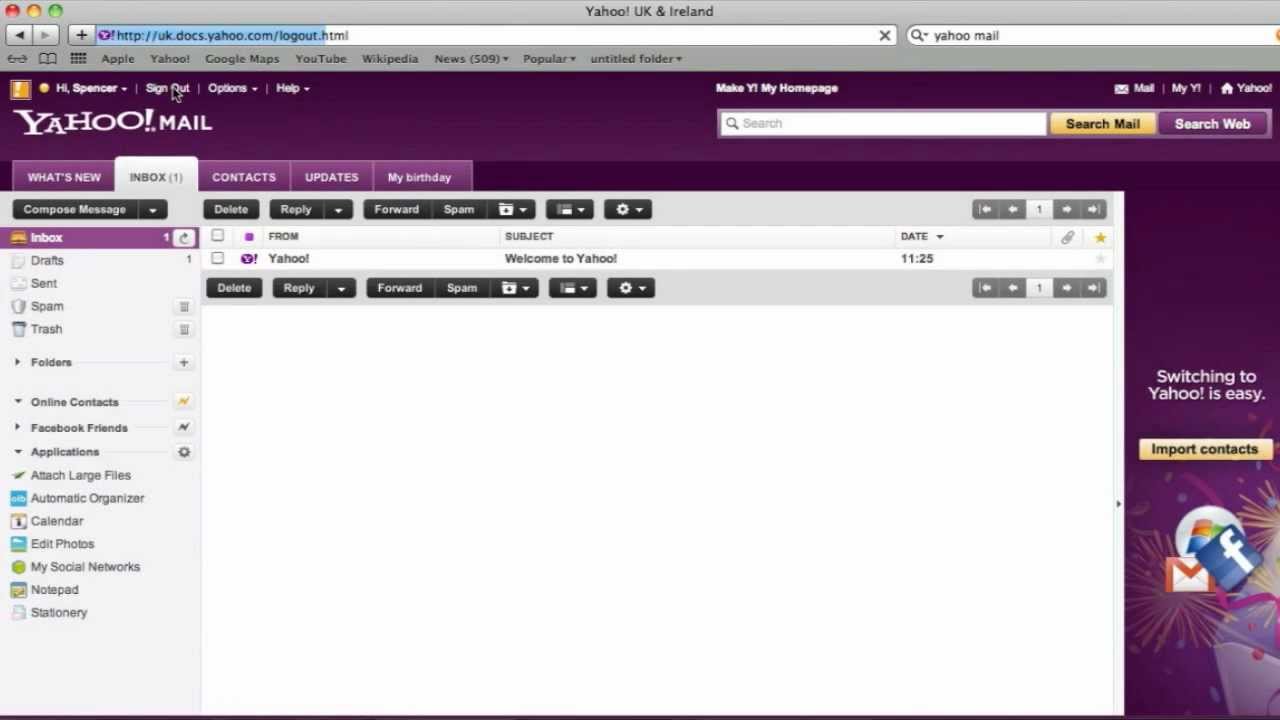Go to next page in top pager
1280x720 pixels.
1066,209
